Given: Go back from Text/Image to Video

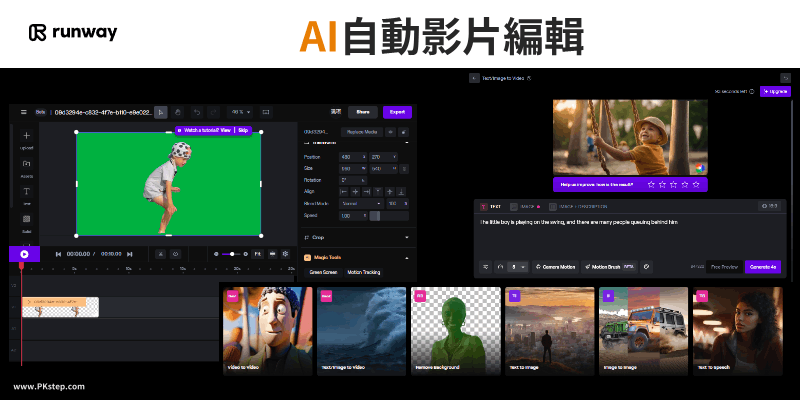Looking at the screenshot, I should (474, 78).
